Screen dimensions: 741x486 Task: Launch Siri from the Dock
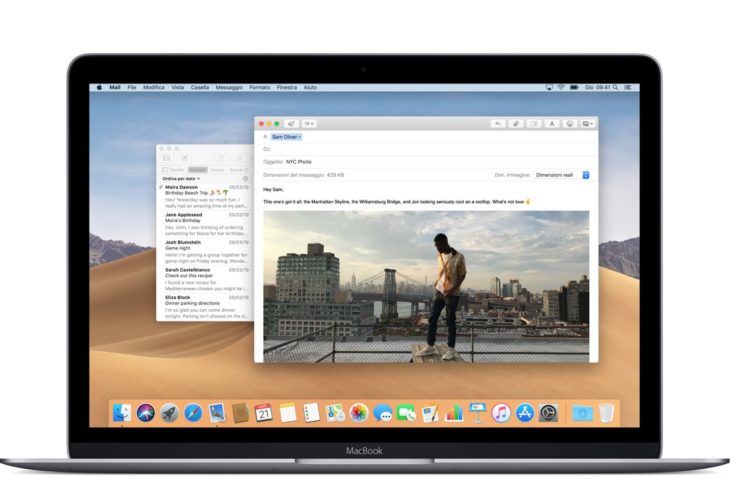[x=146, y=413]
